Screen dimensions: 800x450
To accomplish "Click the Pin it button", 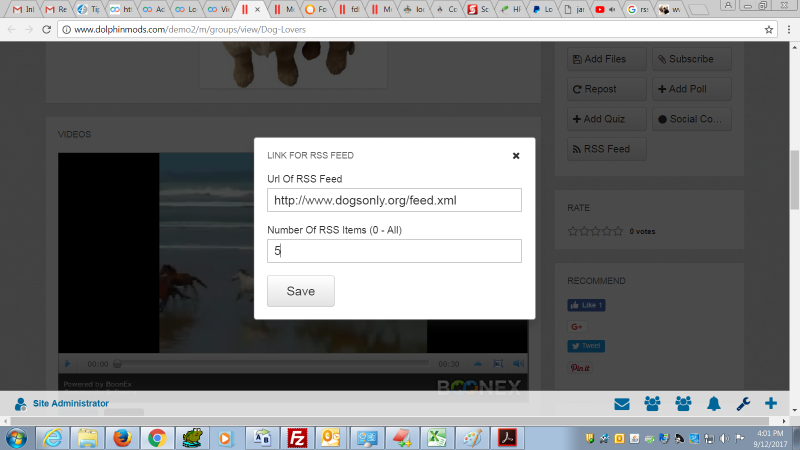I will [580, 368].
